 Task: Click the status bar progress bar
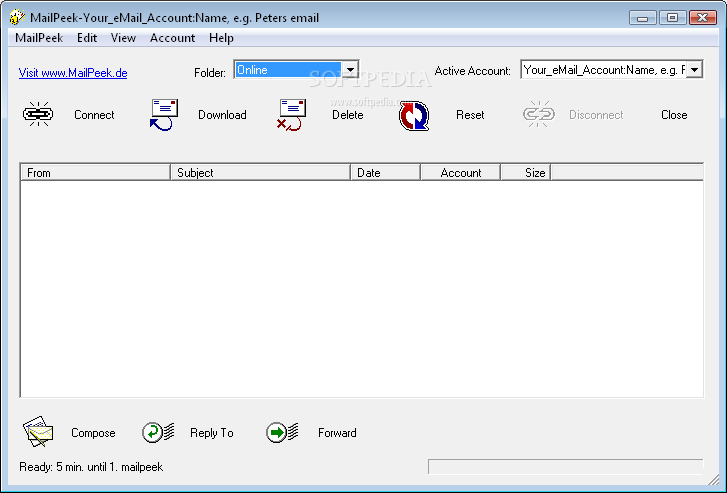[566, 467]
